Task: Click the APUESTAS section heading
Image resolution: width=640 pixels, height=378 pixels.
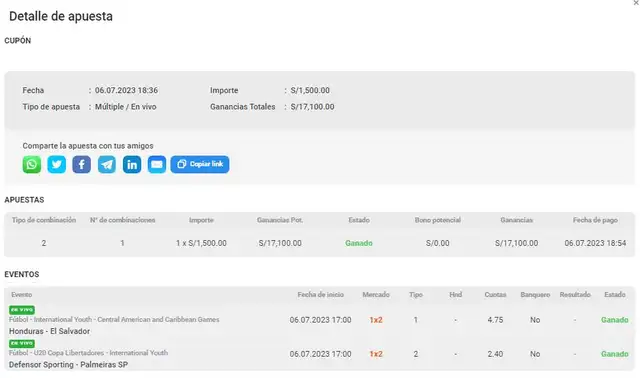Action: [x=24, y=200]
